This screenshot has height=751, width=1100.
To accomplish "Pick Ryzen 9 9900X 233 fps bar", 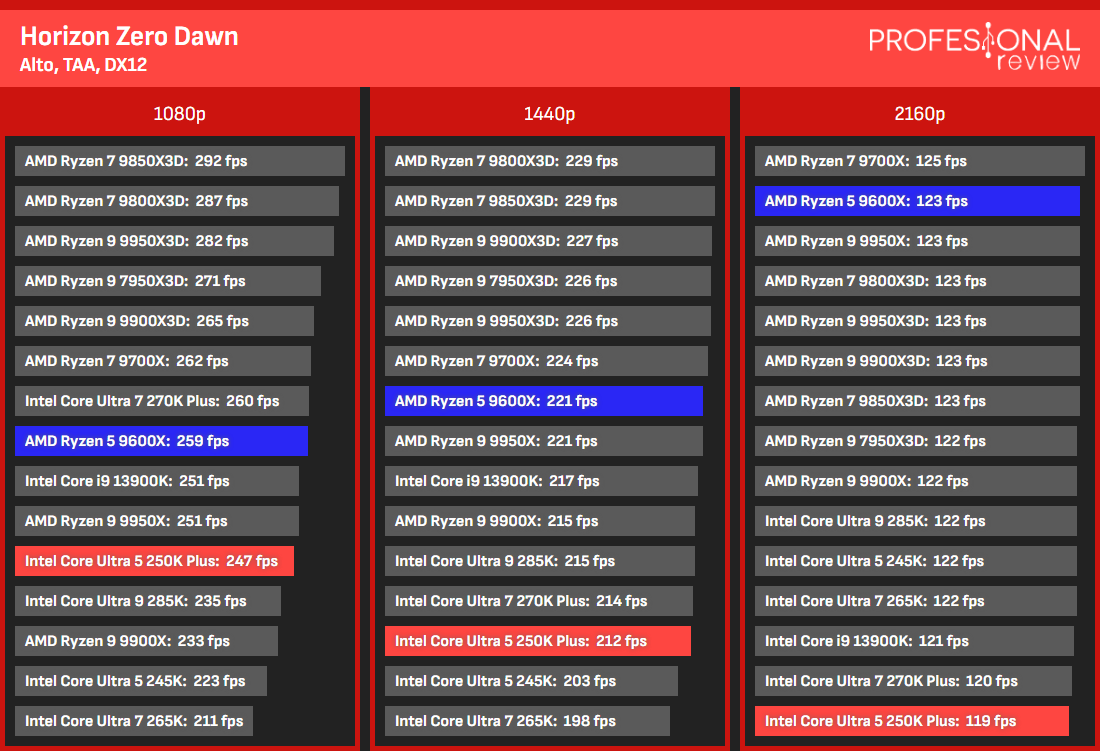I will (x=146, y=640).
